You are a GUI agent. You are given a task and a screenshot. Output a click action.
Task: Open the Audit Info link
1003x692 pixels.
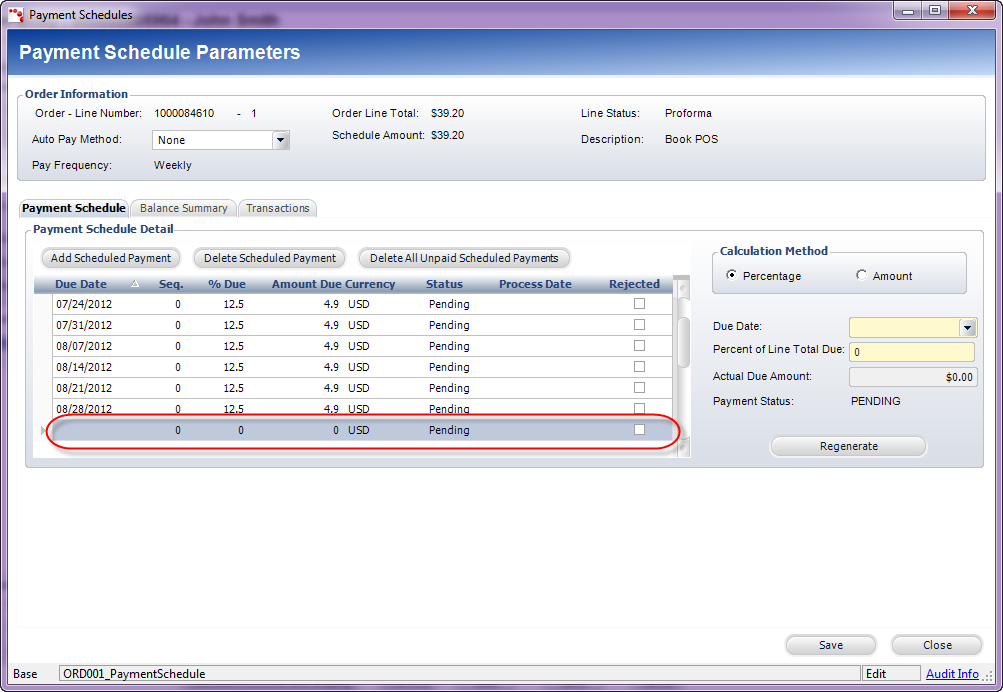point(952,674)
